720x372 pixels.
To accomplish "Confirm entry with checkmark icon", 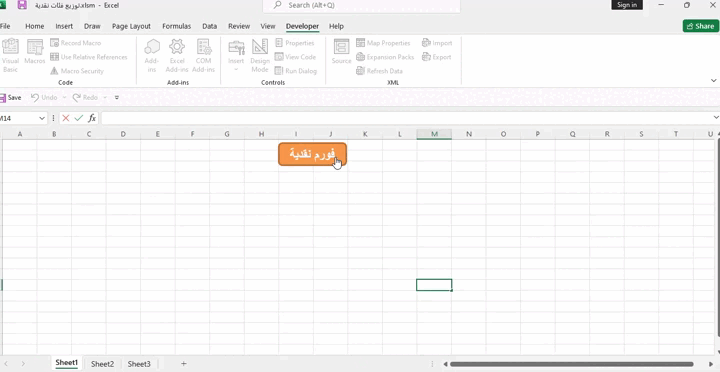I will point(79,118).
